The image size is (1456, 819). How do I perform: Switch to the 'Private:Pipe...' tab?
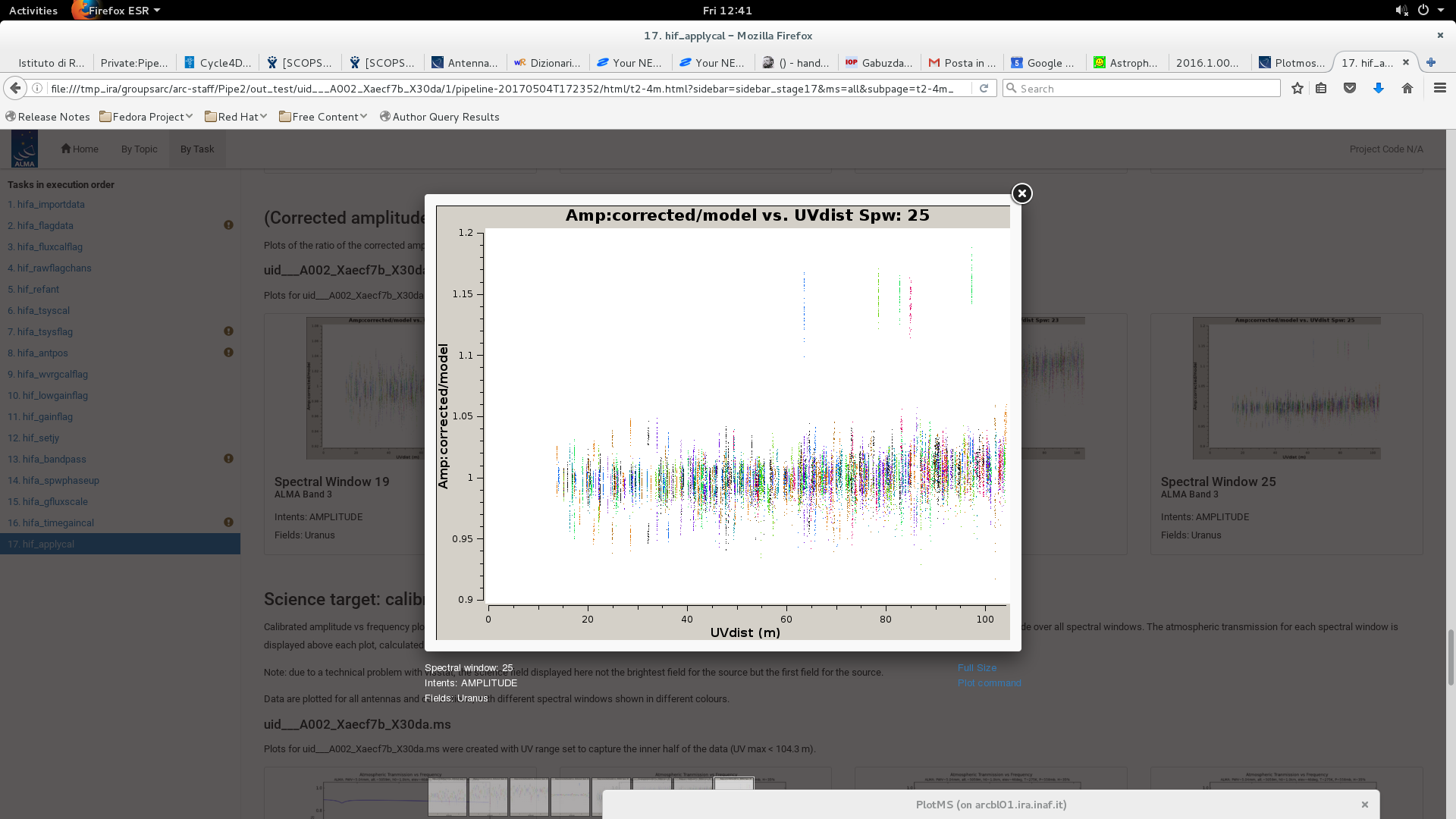coord(134,62)
